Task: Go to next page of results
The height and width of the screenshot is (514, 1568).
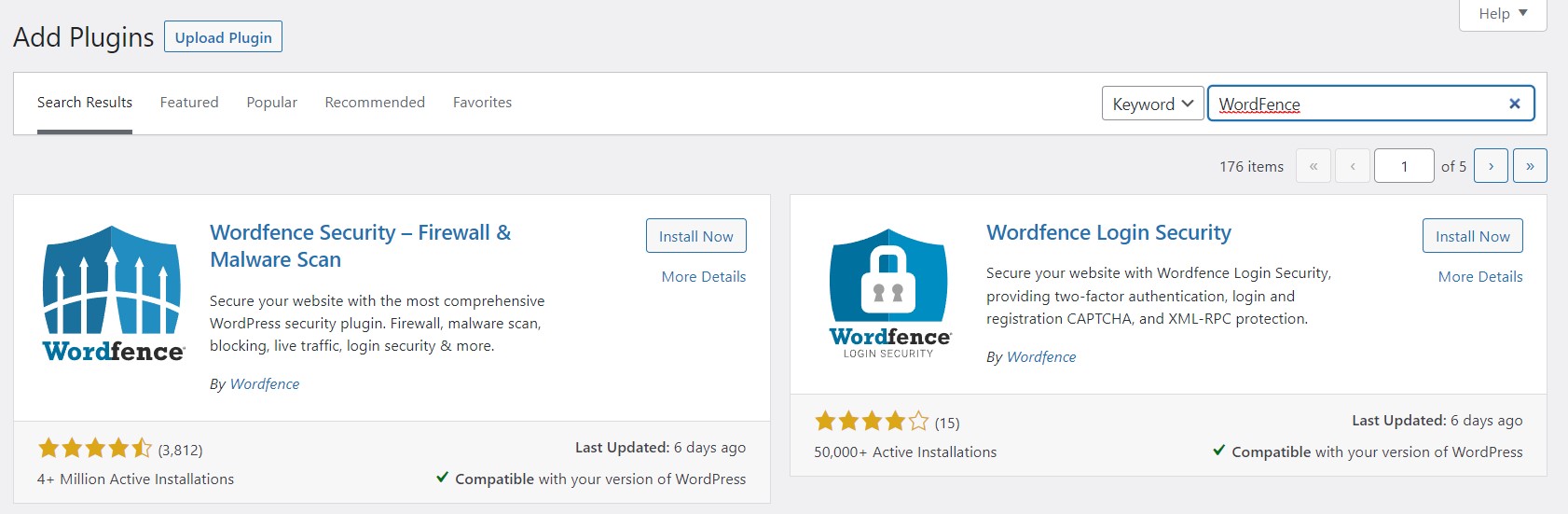Action: (x=1491, y=166)
